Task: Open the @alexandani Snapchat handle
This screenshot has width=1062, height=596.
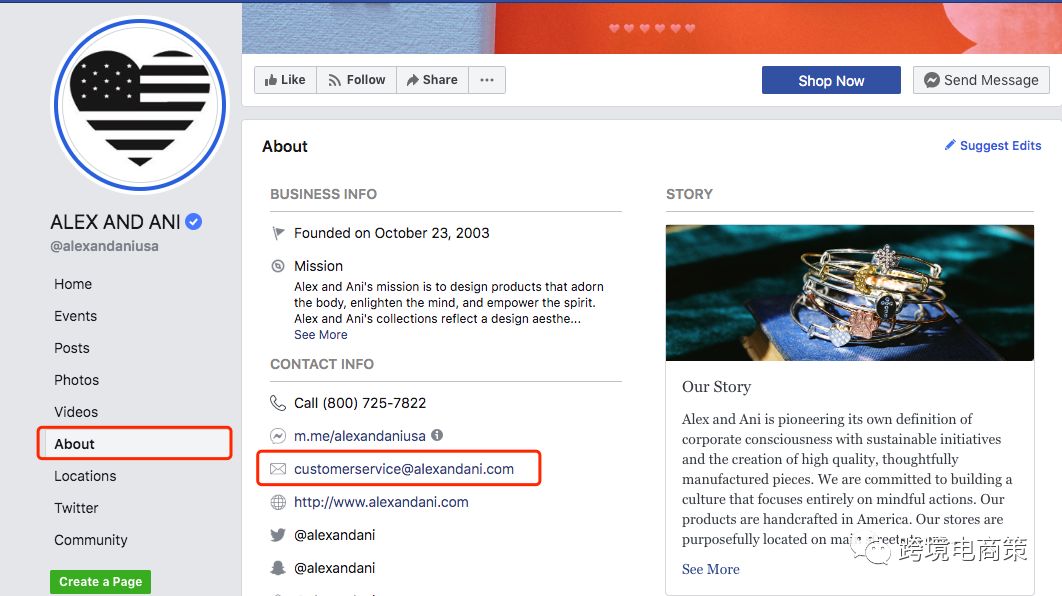Action: coord(335,568)
